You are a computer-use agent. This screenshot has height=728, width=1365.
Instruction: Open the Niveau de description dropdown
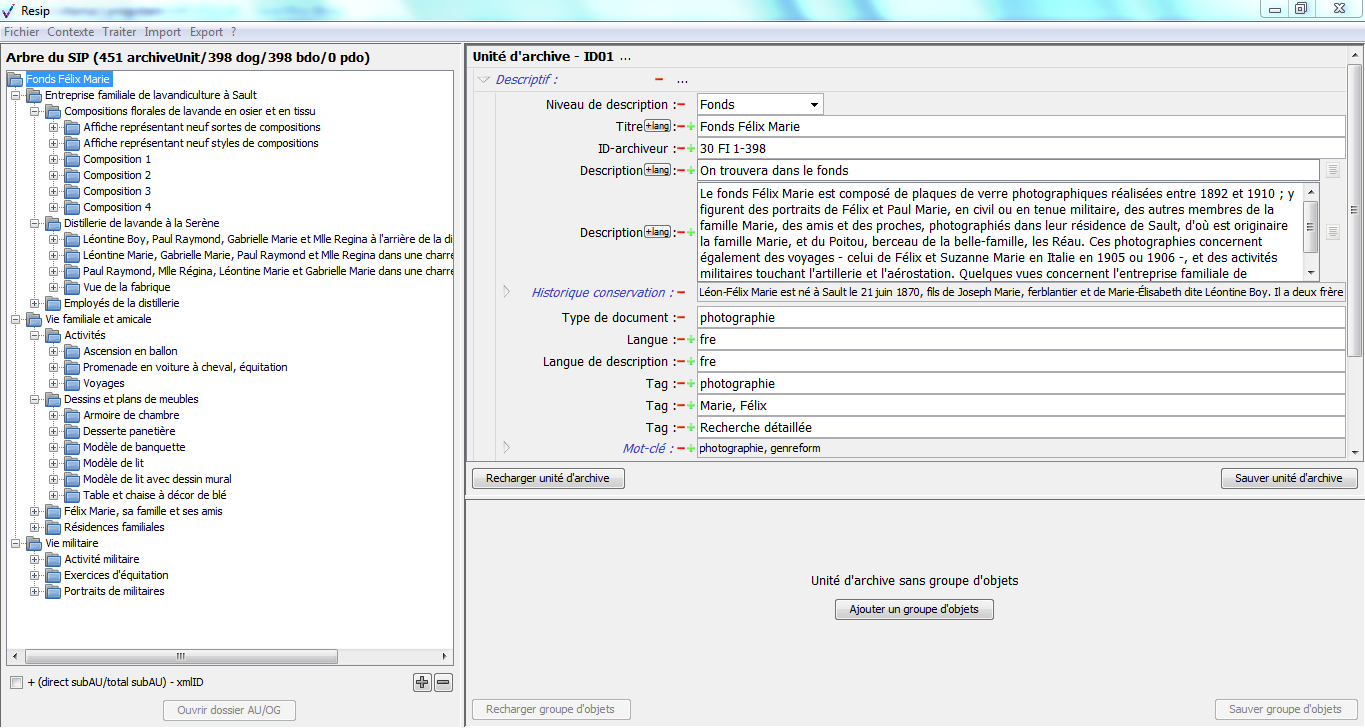pyautogui.click(x=814, y=105)
